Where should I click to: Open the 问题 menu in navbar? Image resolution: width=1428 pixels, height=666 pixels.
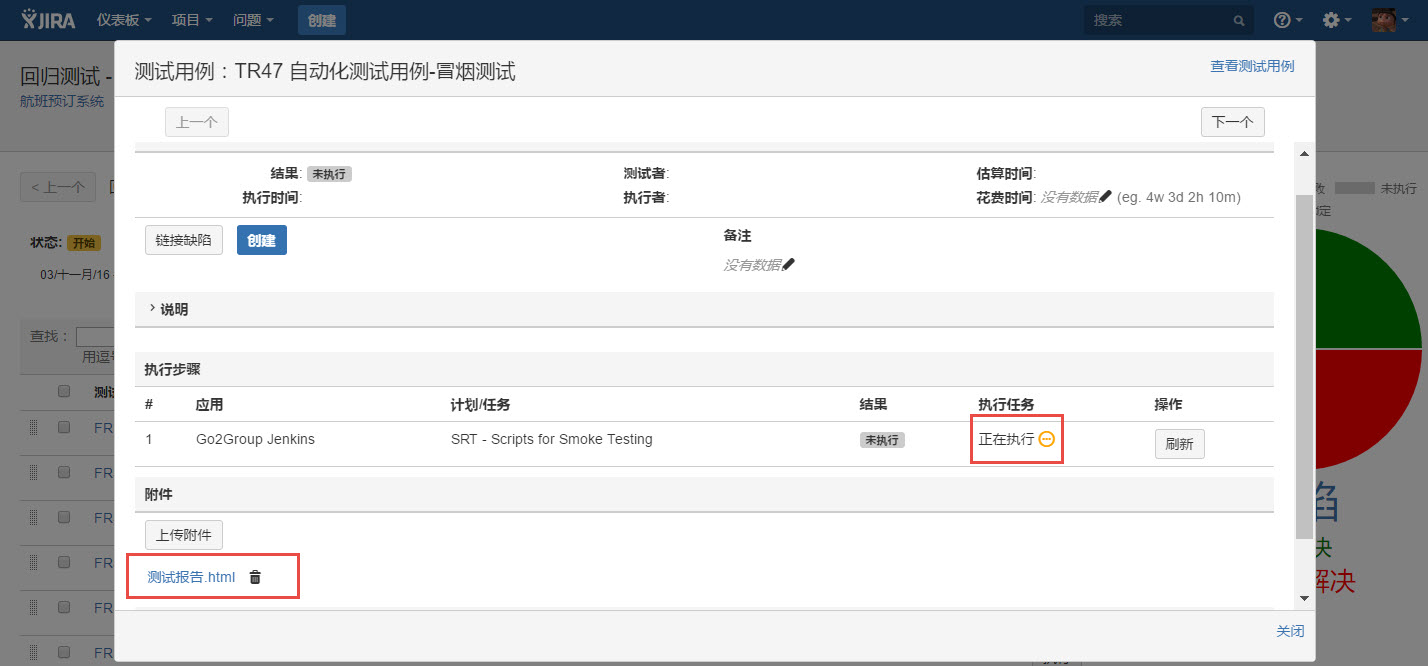tap(253, 20)
